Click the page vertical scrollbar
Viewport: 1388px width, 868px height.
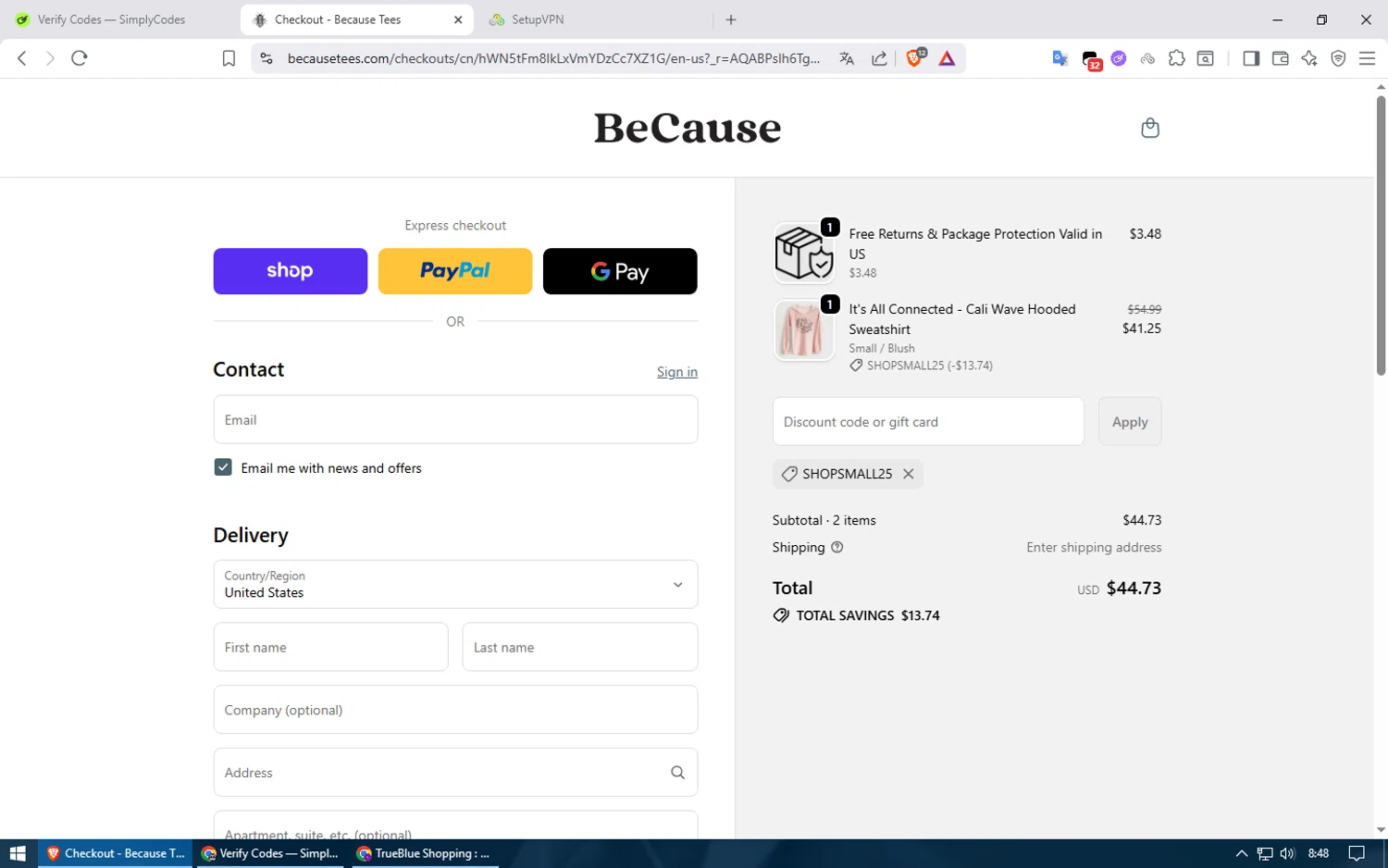(1381, 236)
